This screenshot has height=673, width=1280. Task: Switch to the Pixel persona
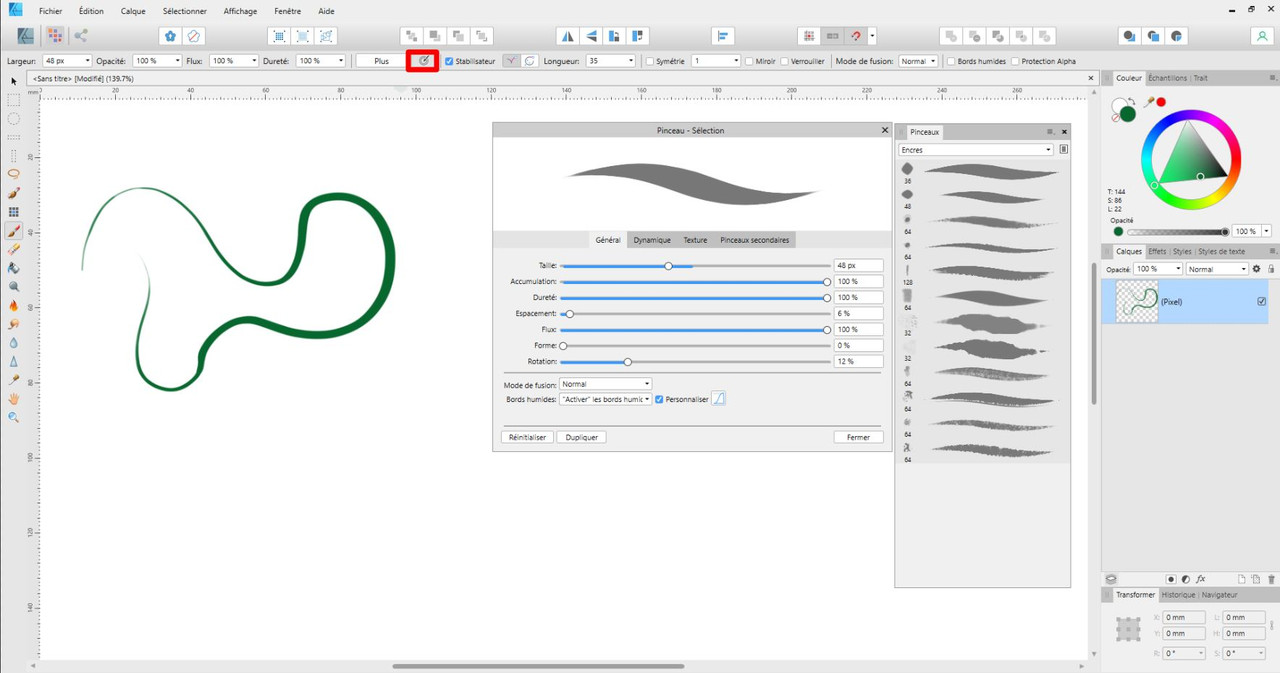pos(55,36)
